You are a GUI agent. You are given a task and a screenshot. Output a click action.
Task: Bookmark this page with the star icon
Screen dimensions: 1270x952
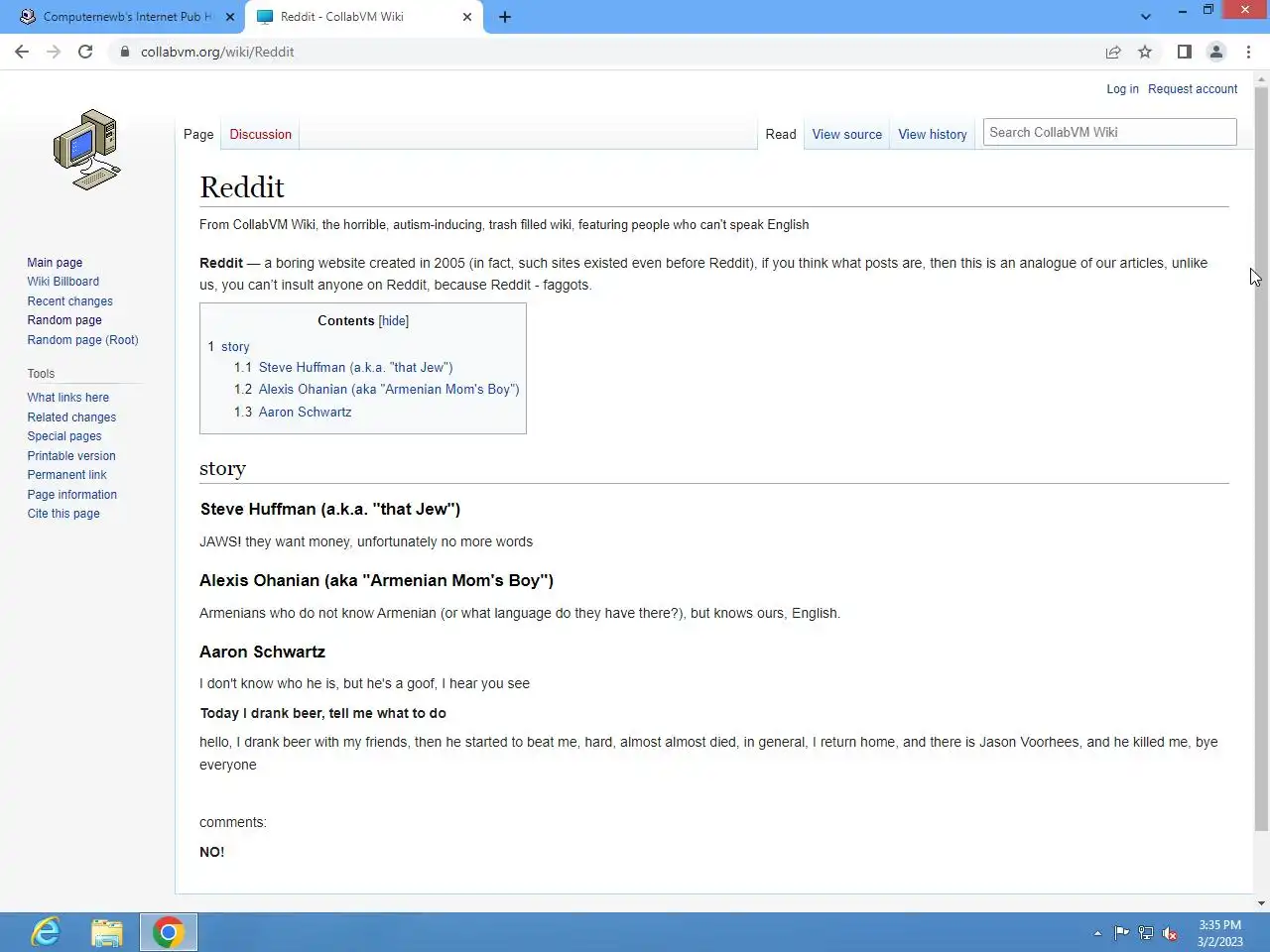tap(1145, 52)
